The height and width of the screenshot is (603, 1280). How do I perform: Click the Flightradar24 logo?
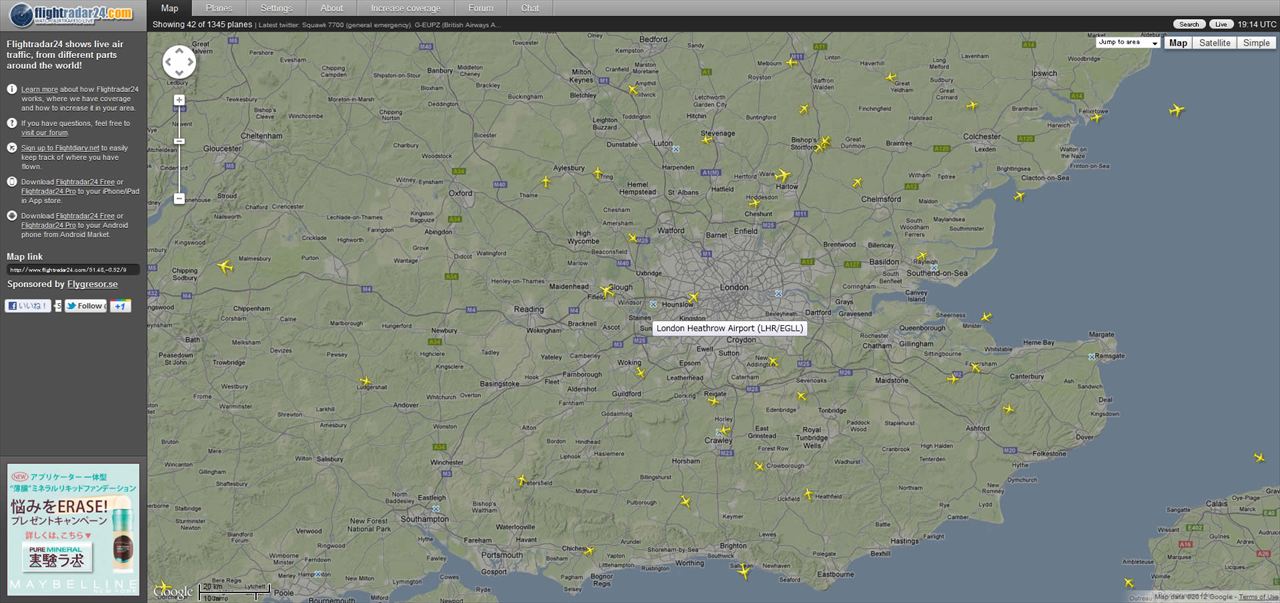pyautogui.click(x=70, y=13)
